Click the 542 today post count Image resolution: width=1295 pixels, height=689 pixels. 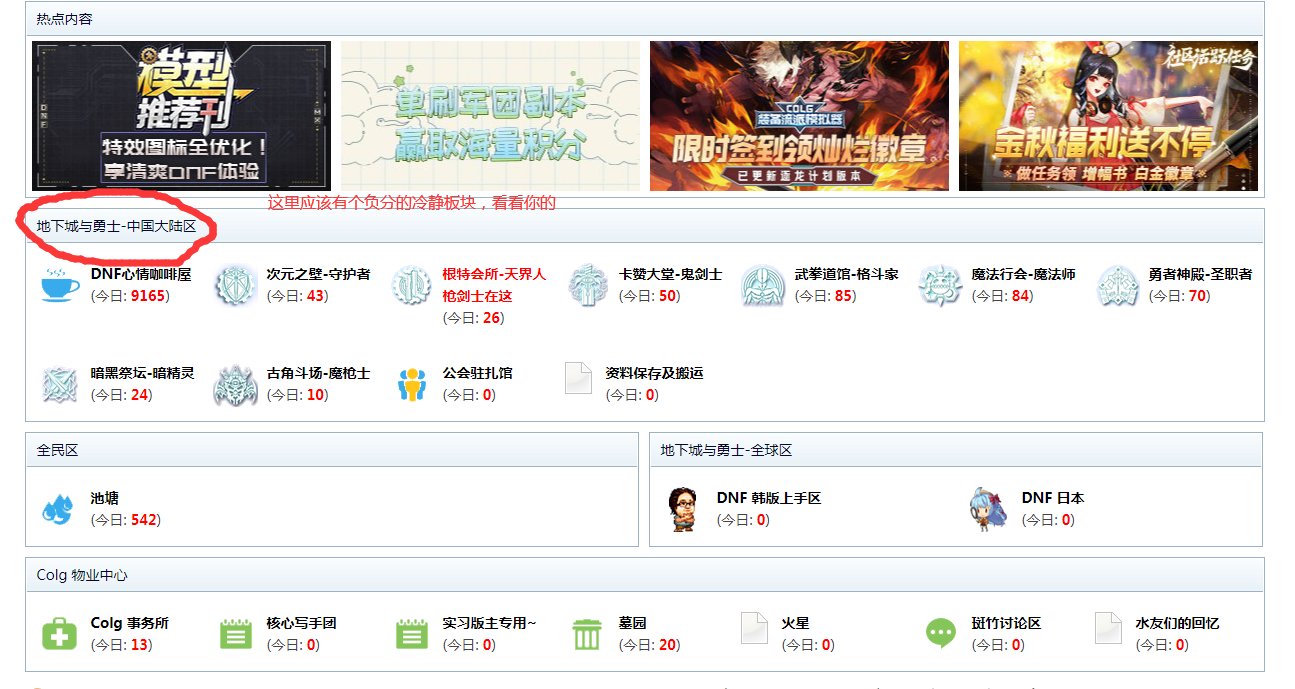pos(144,520)
